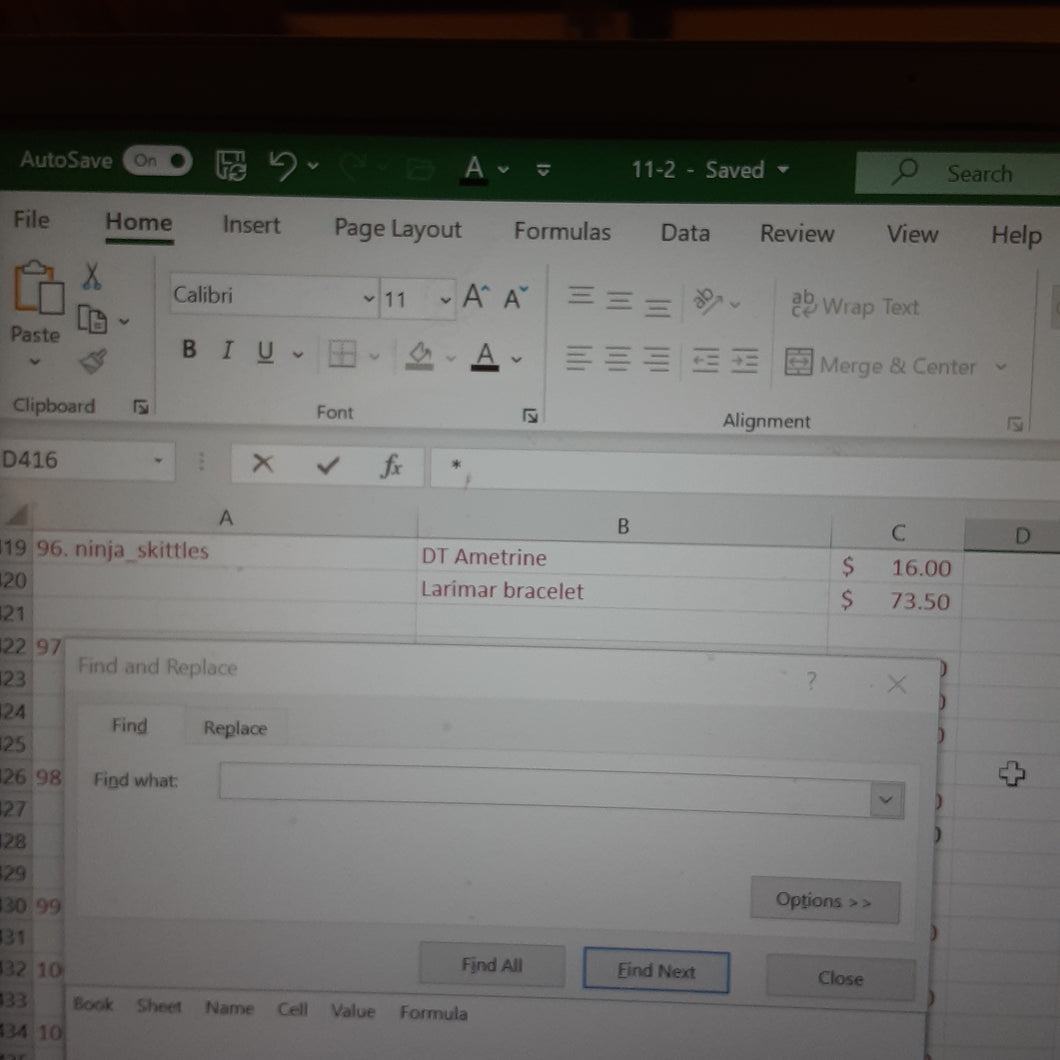
Task: Click the Middle Align icon
Action: tap(619, 299)
